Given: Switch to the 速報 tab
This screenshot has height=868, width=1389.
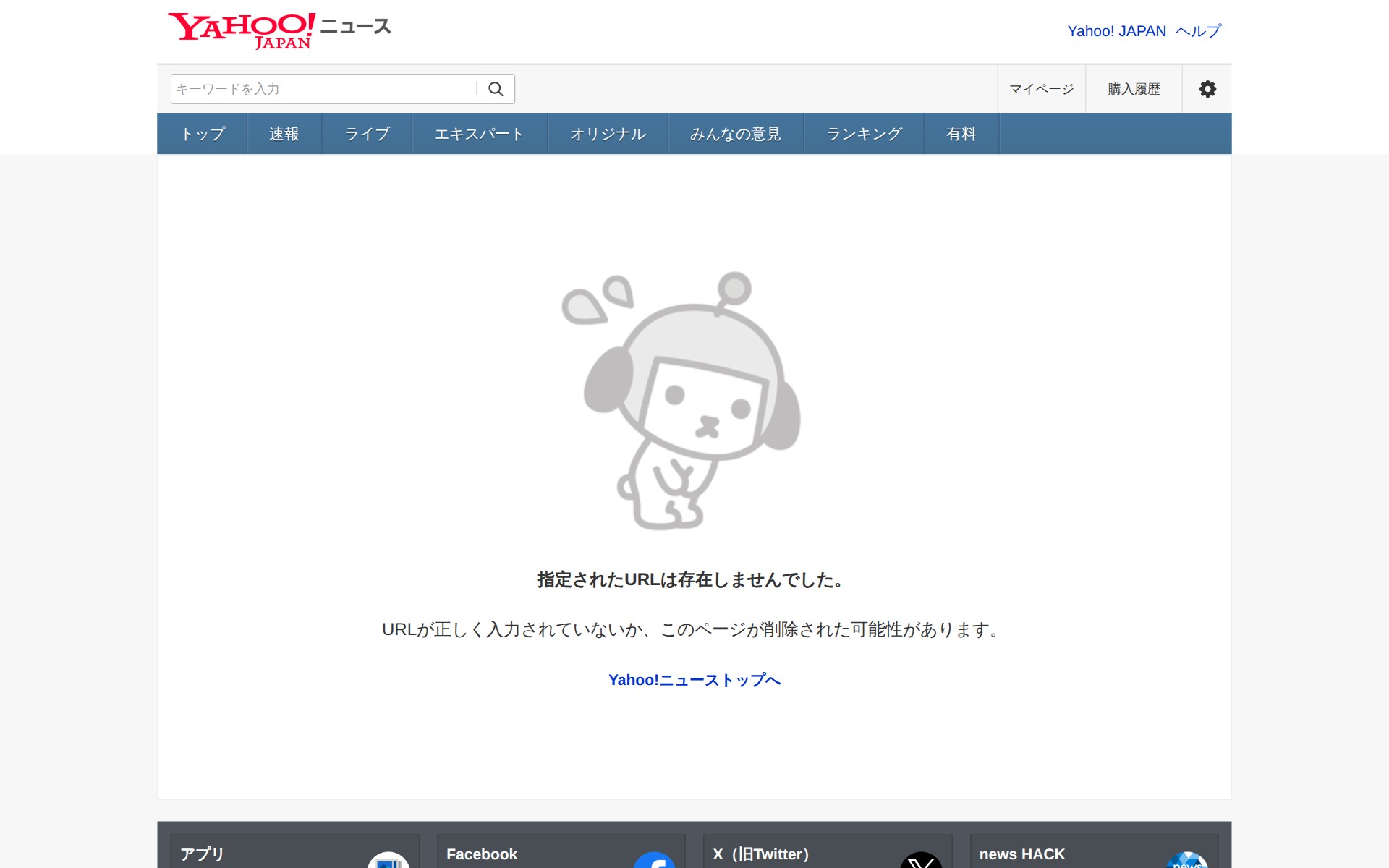Looking at the screenshot, I should tap(284, 134).
